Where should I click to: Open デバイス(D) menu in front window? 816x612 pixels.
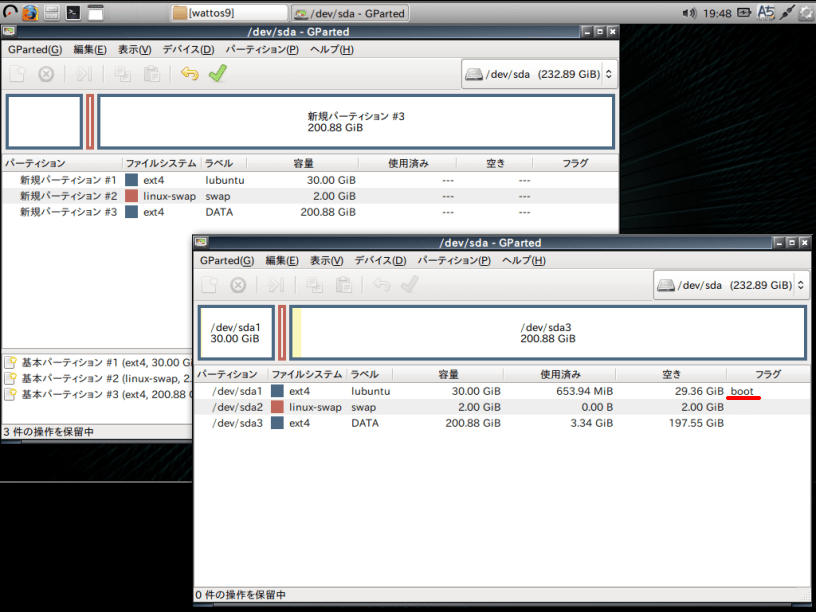[x=380, y=260]
